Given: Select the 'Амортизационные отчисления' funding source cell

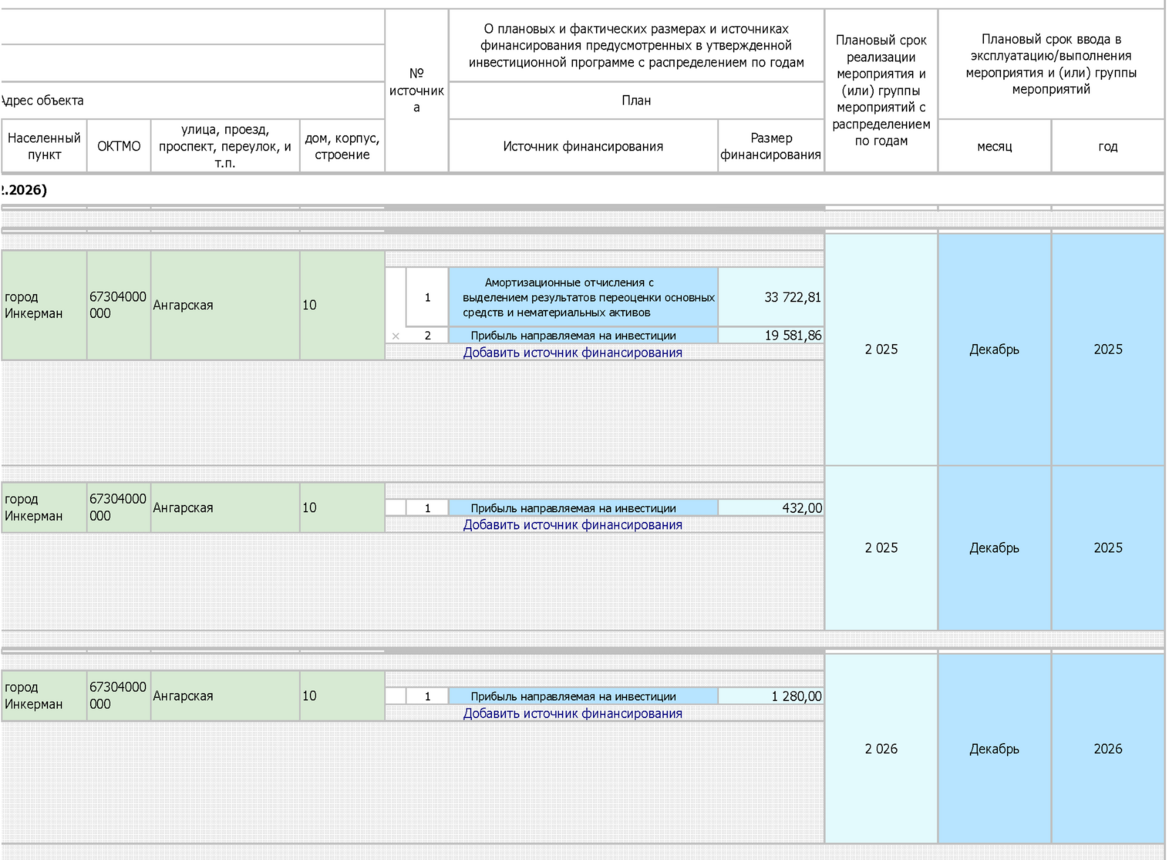Looking at the screenshot, I should 583,297.
